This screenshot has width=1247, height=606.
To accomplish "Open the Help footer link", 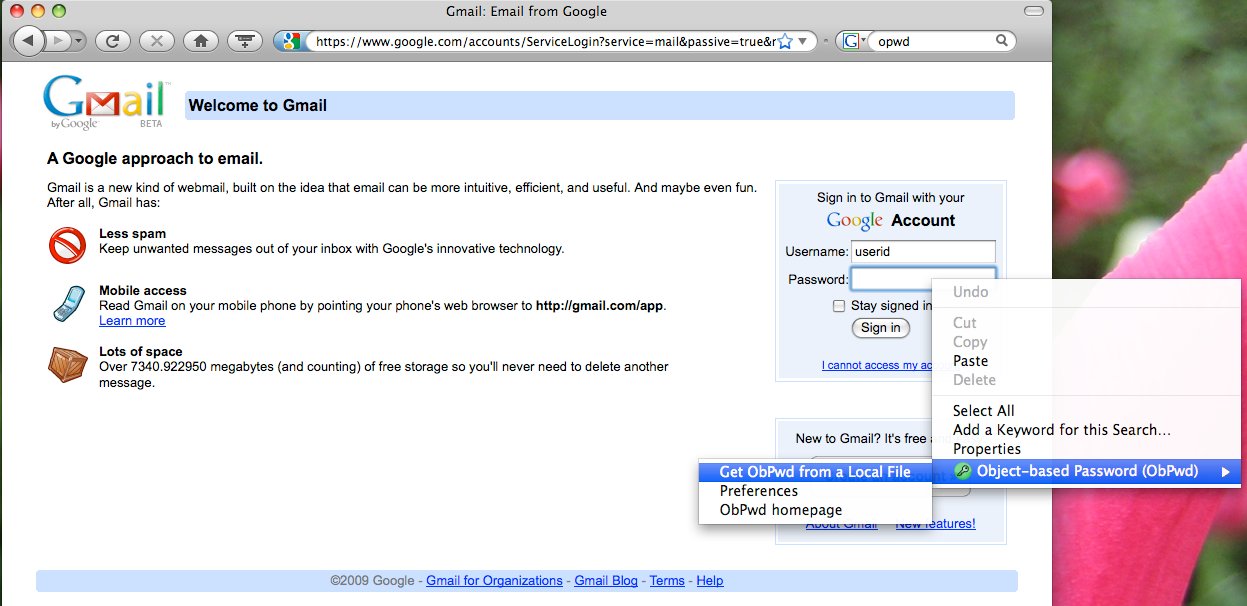I will (710, 581).
